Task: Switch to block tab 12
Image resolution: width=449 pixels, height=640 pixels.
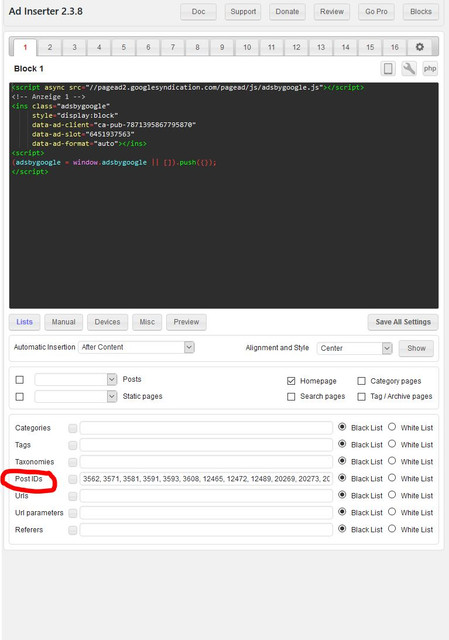Action: coord(296,47)
